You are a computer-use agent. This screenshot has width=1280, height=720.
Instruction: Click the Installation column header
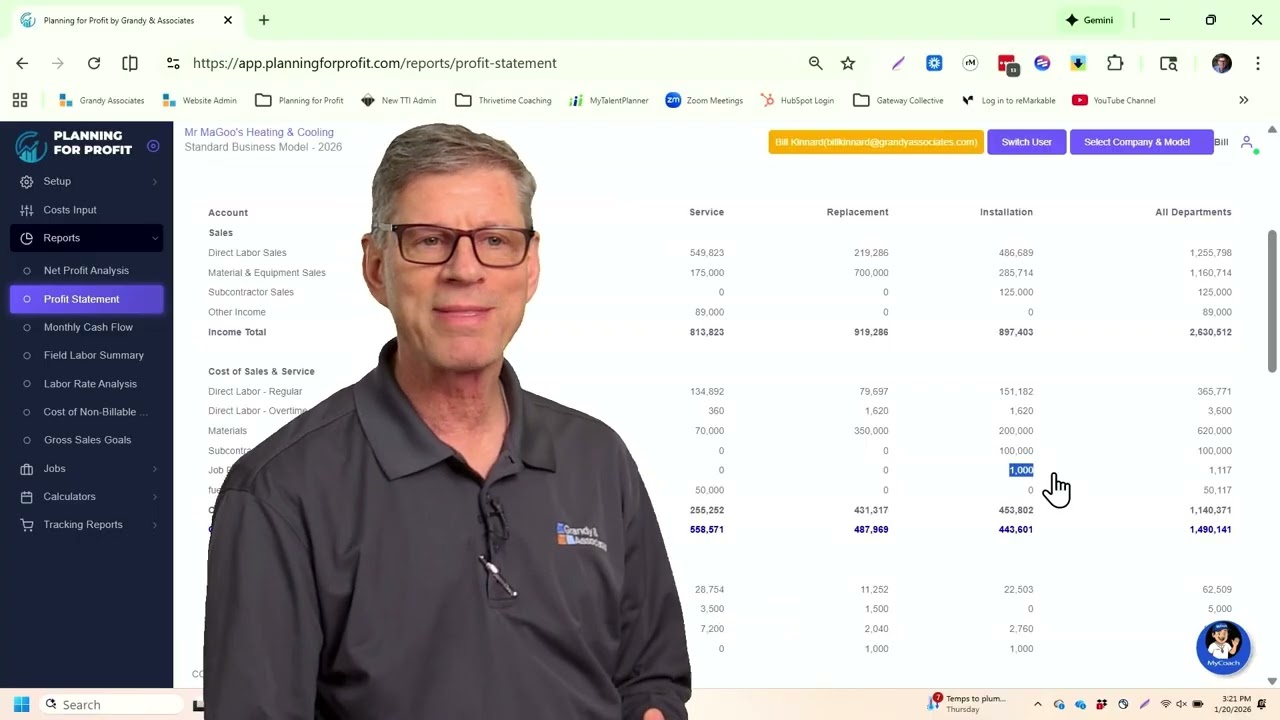pos(1006,212)
